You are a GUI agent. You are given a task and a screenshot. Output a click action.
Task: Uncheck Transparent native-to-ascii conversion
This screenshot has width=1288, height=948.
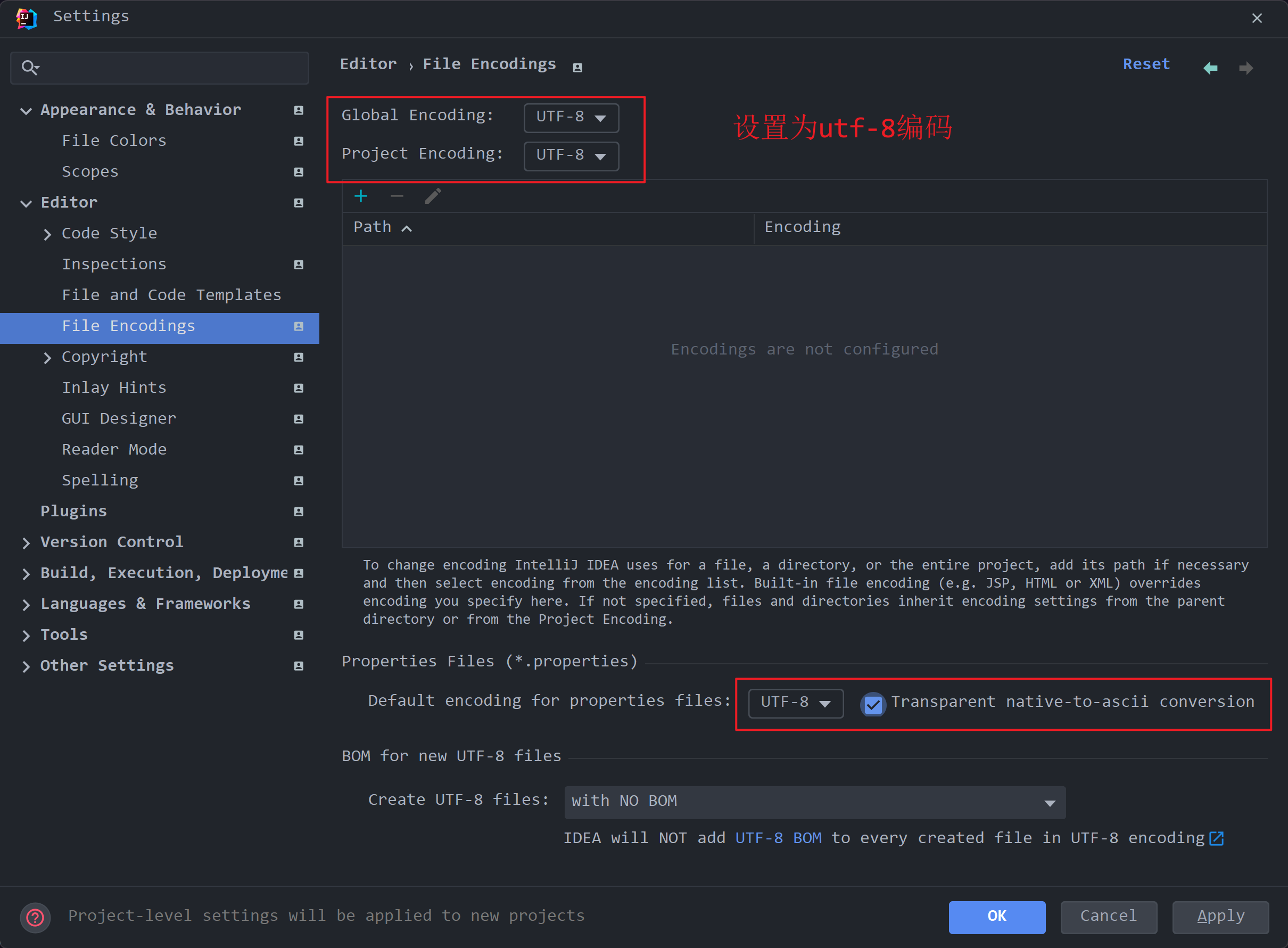click(873, 705)
